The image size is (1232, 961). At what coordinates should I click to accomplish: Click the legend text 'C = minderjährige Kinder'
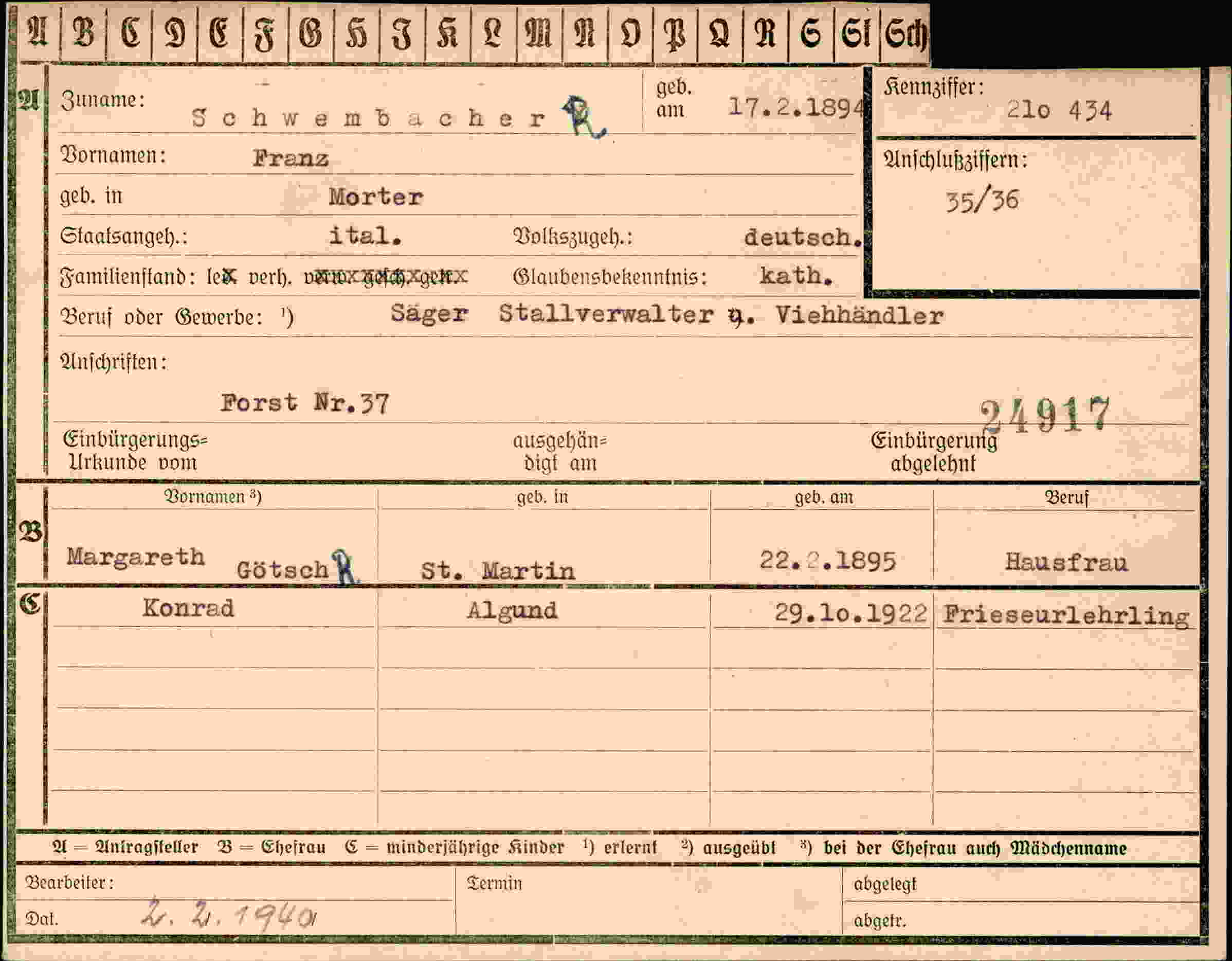click(x=454, y=848)
